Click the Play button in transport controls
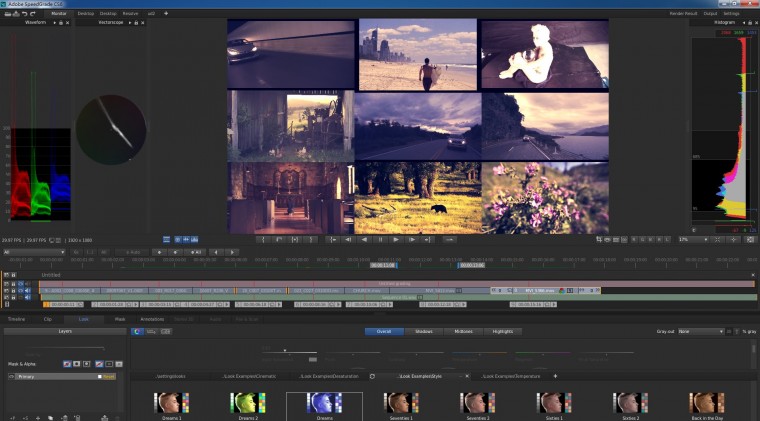 396,240
